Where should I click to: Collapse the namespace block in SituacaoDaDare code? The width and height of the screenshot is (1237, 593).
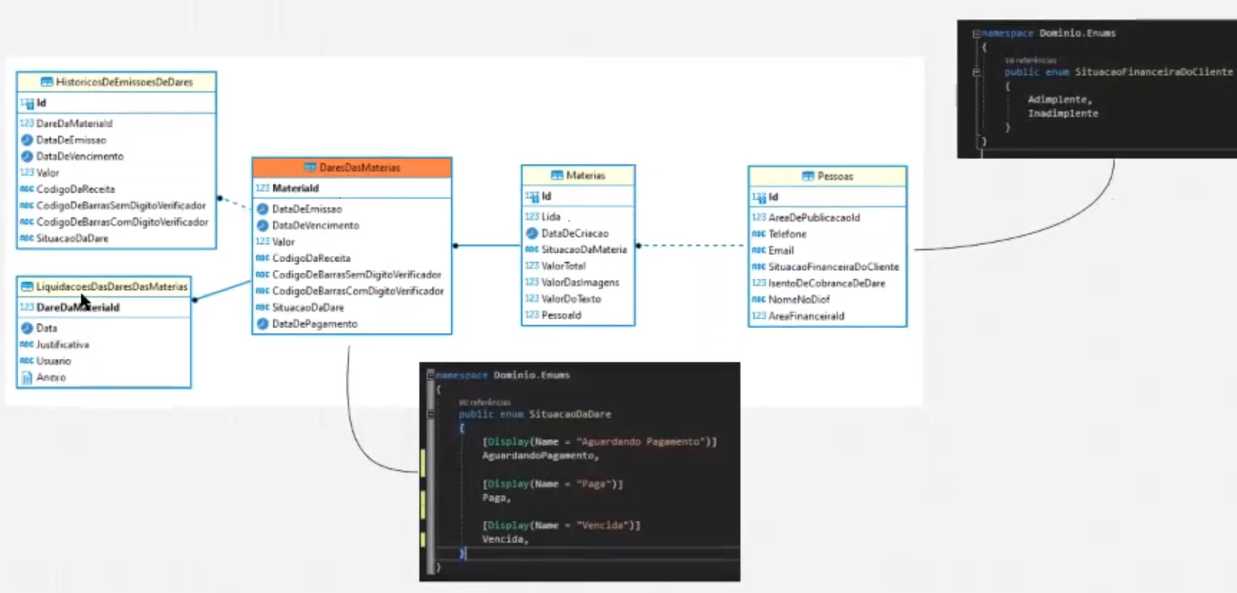(431, 375)
